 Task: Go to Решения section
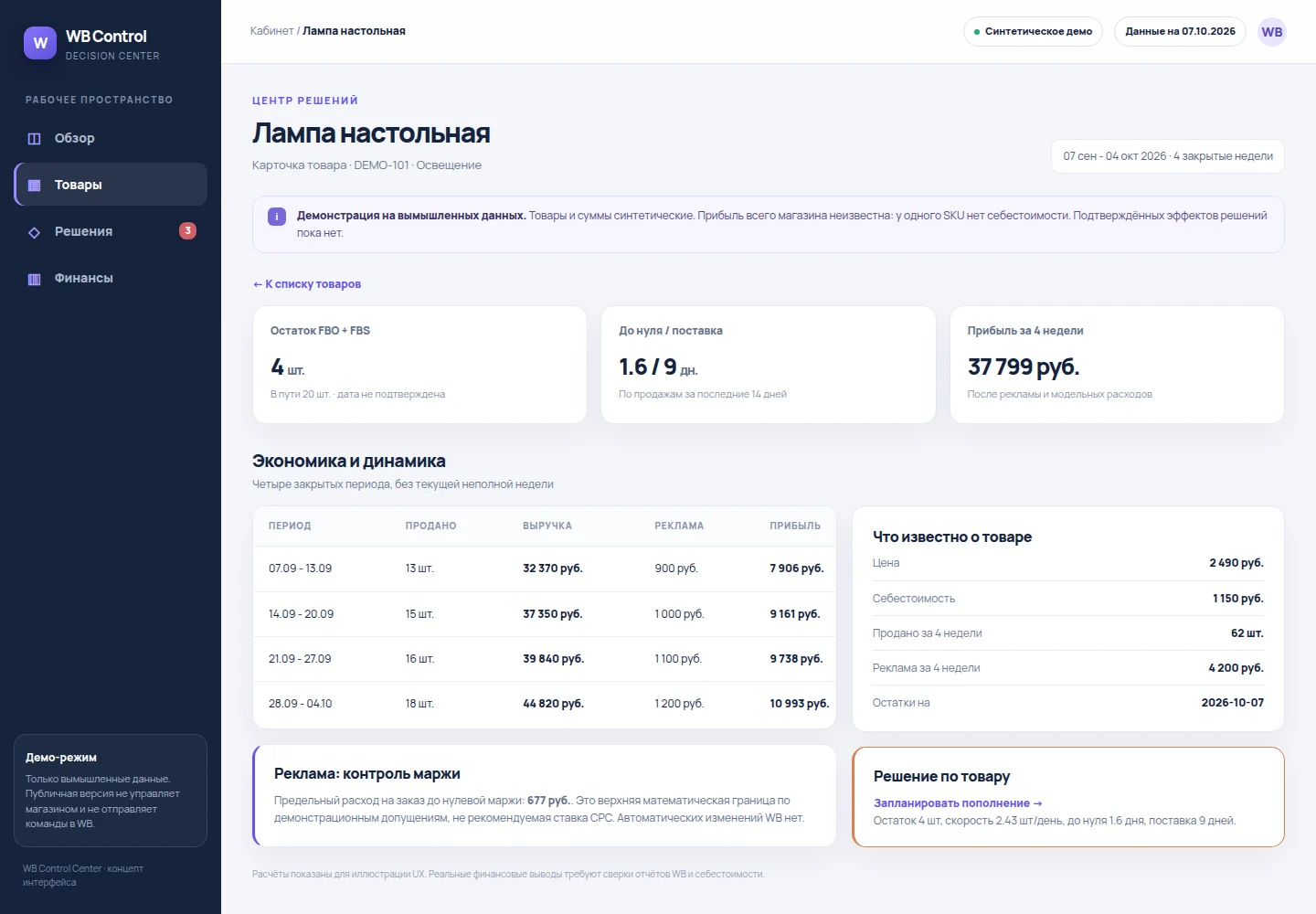pyautogui.click(x=111, y=231)
